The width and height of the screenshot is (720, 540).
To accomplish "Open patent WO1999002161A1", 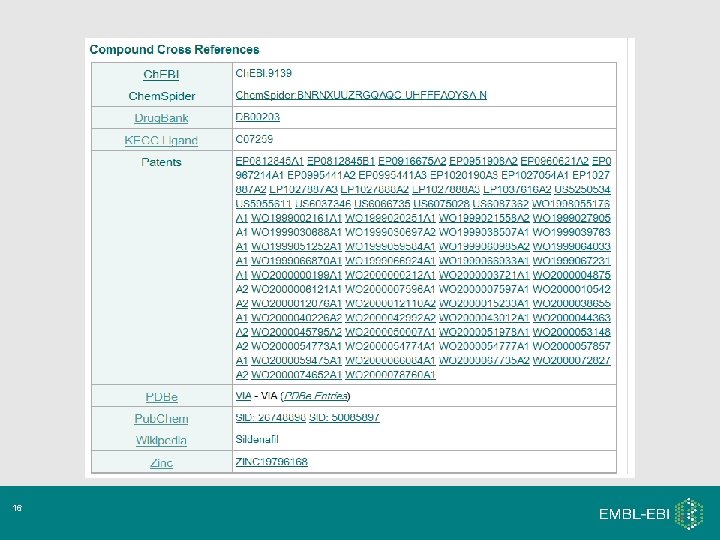I will coord(297,218).
